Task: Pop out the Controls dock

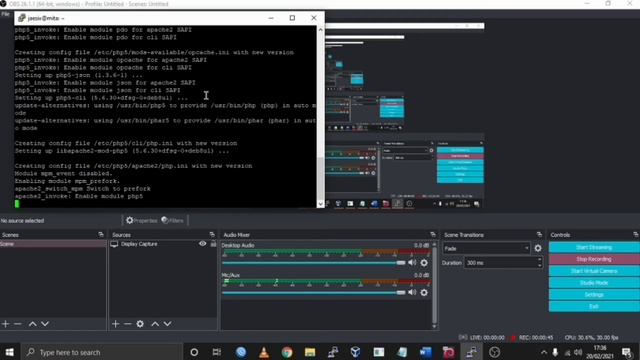Action: (636, 235)
